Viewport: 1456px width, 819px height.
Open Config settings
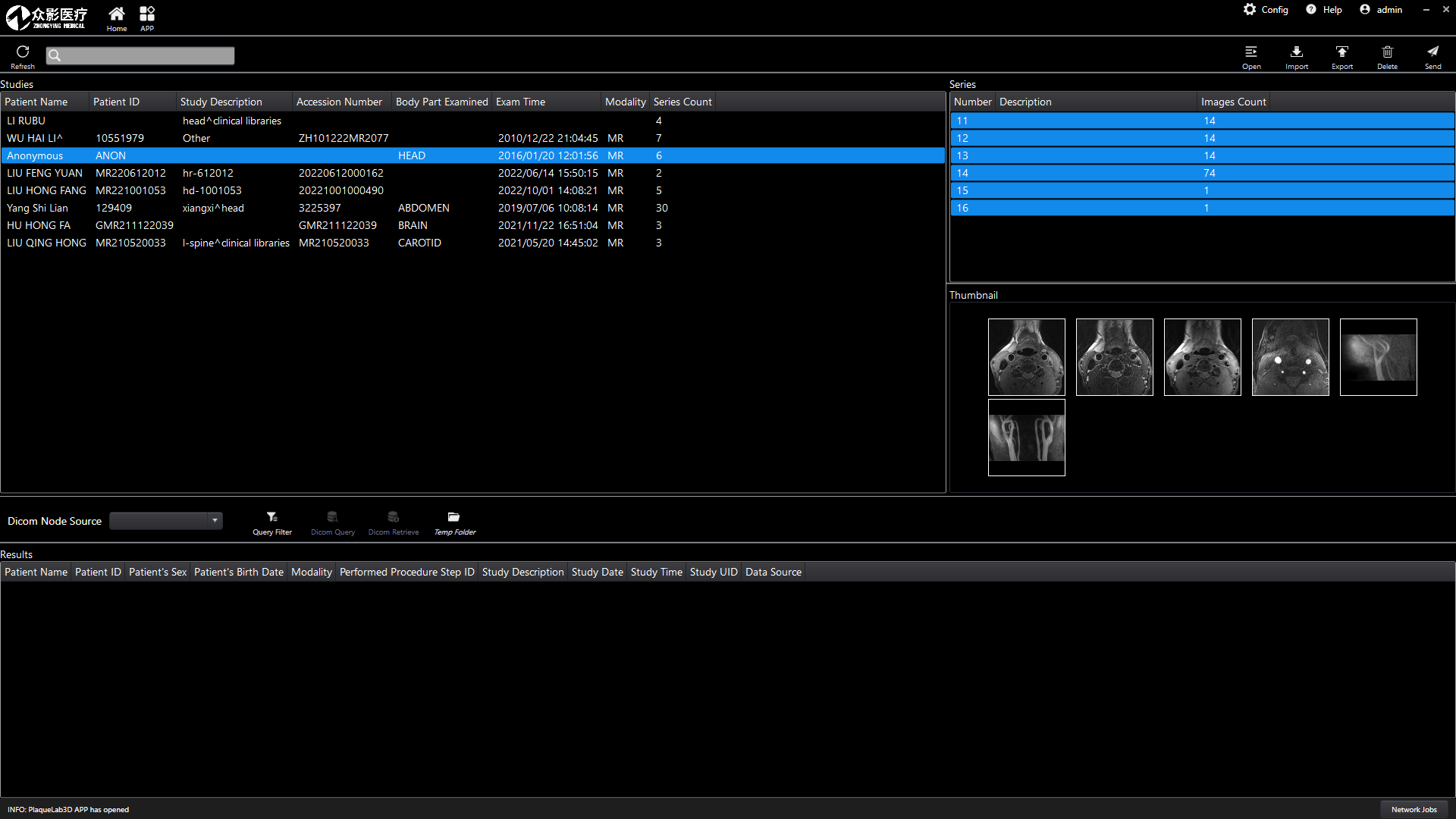pyautogui.click(x=1266, y=10)
